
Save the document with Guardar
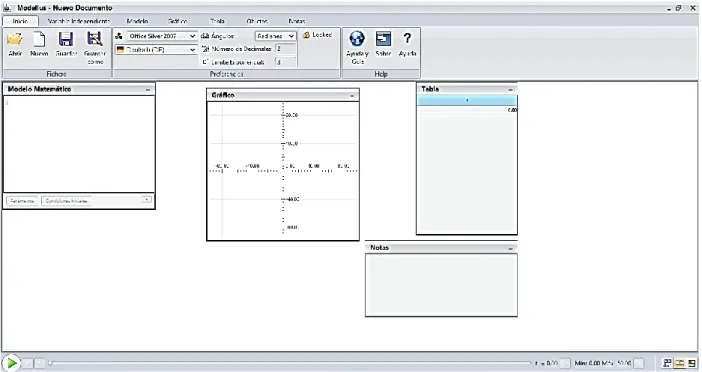point(66,44)
